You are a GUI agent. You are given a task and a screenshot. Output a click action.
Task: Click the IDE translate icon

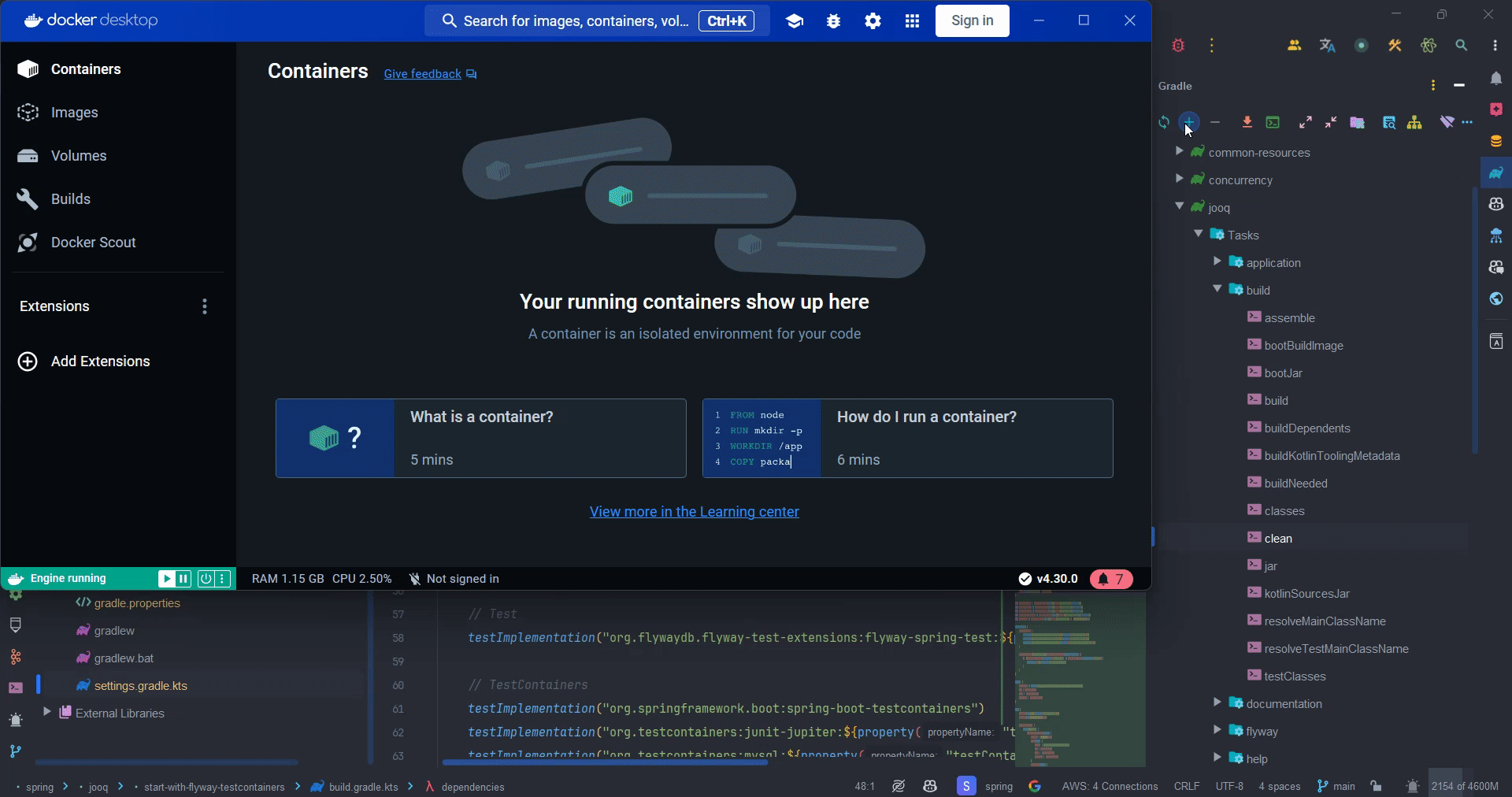(1327, 46)
